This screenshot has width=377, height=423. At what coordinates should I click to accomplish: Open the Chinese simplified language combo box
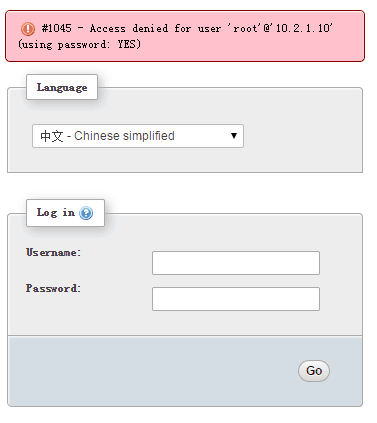pyautogui.click(x=138, y=136)
